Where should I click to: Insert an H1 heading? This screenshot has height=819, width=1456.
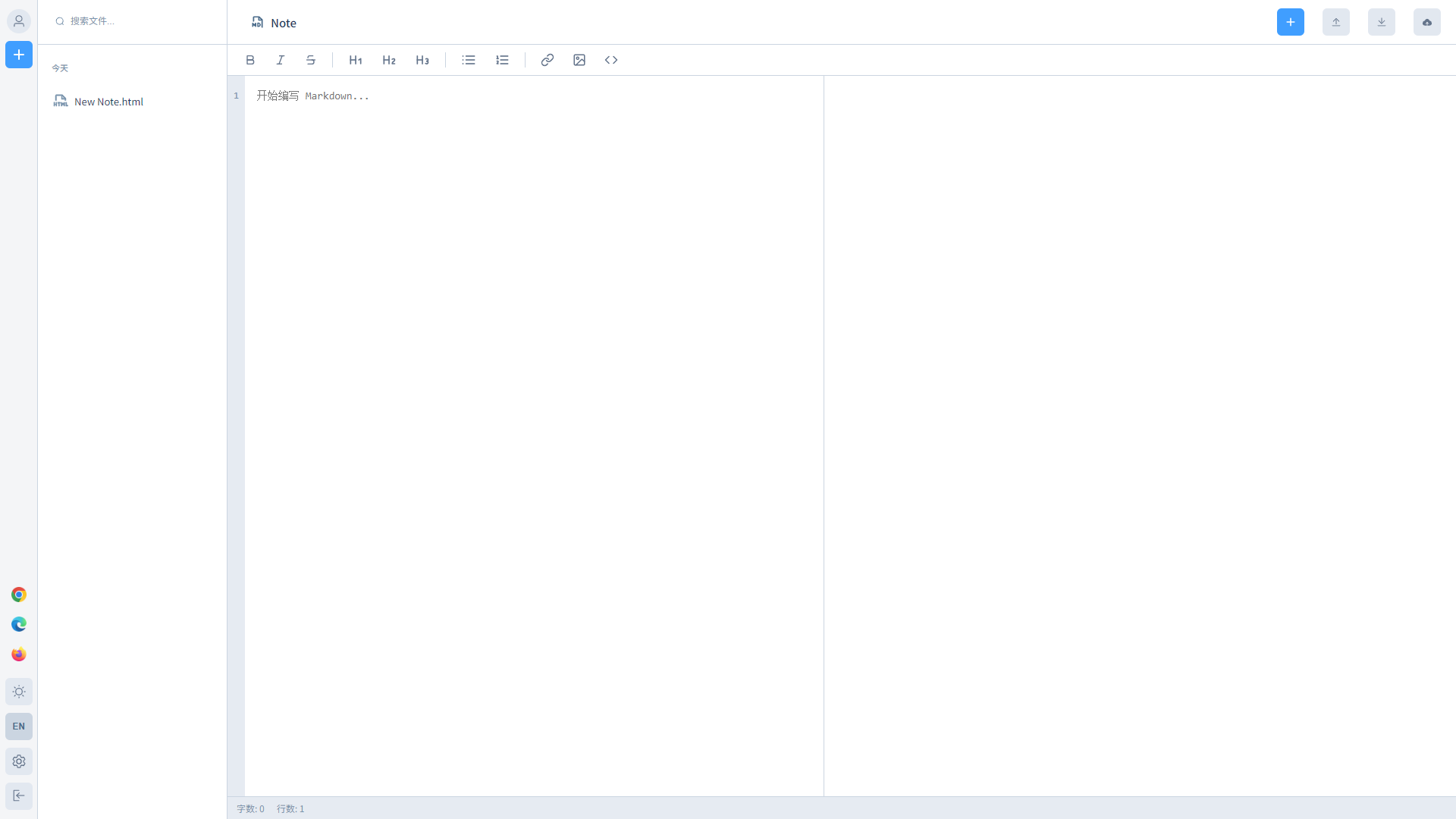[356, 60]
